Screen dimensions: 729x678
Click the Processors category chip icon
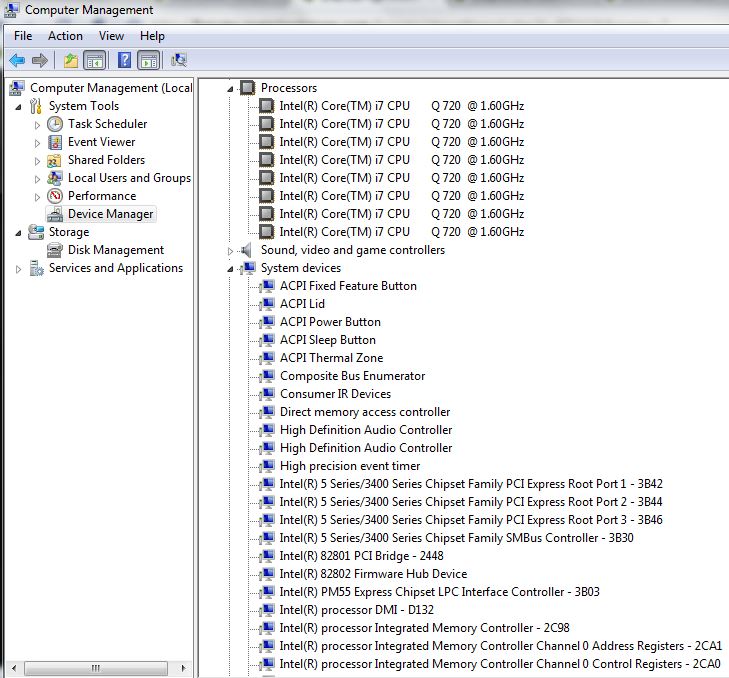247,88
